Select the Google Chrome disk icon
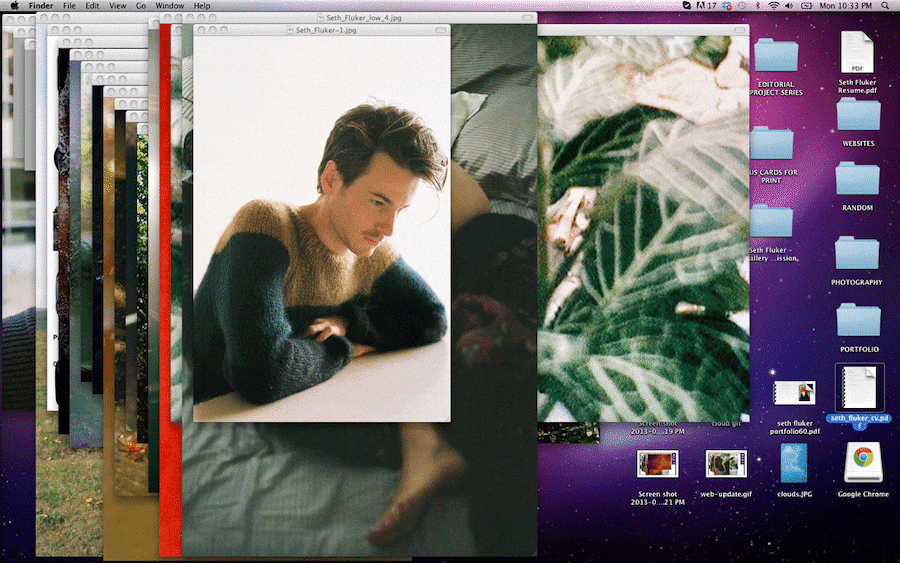Screen dimensions: 900x563 [x=862, y=463]
